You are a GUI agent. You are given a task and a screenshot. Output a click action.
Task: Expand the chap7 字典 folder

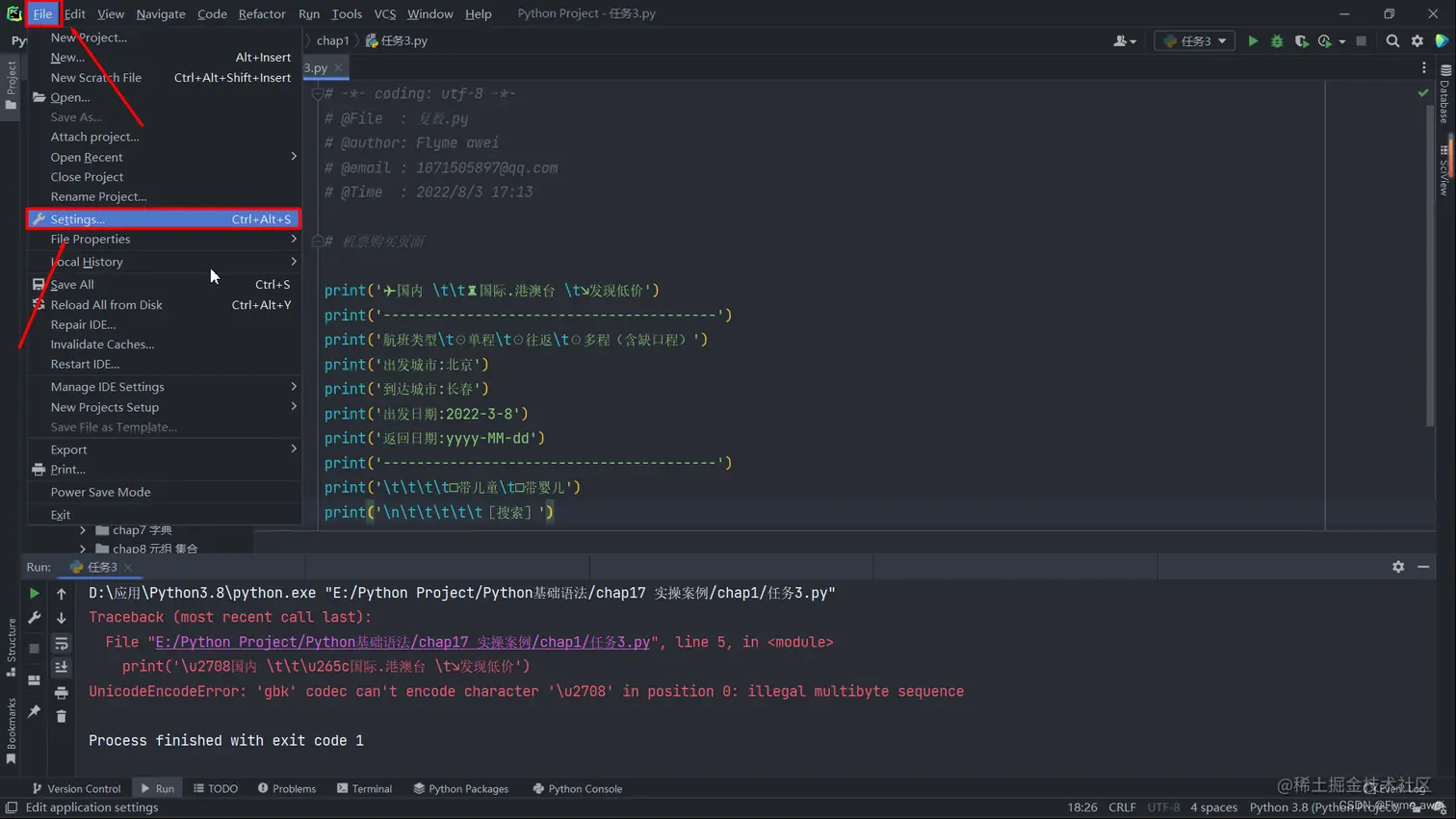(x=83, y=530)
